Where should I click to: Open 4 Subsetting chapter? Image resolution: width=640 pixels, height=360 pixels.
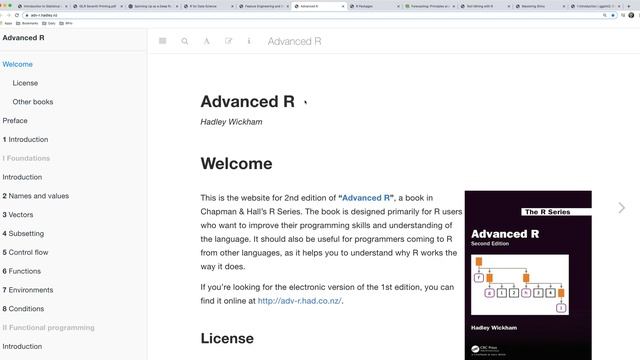click(x=23, y=233)
